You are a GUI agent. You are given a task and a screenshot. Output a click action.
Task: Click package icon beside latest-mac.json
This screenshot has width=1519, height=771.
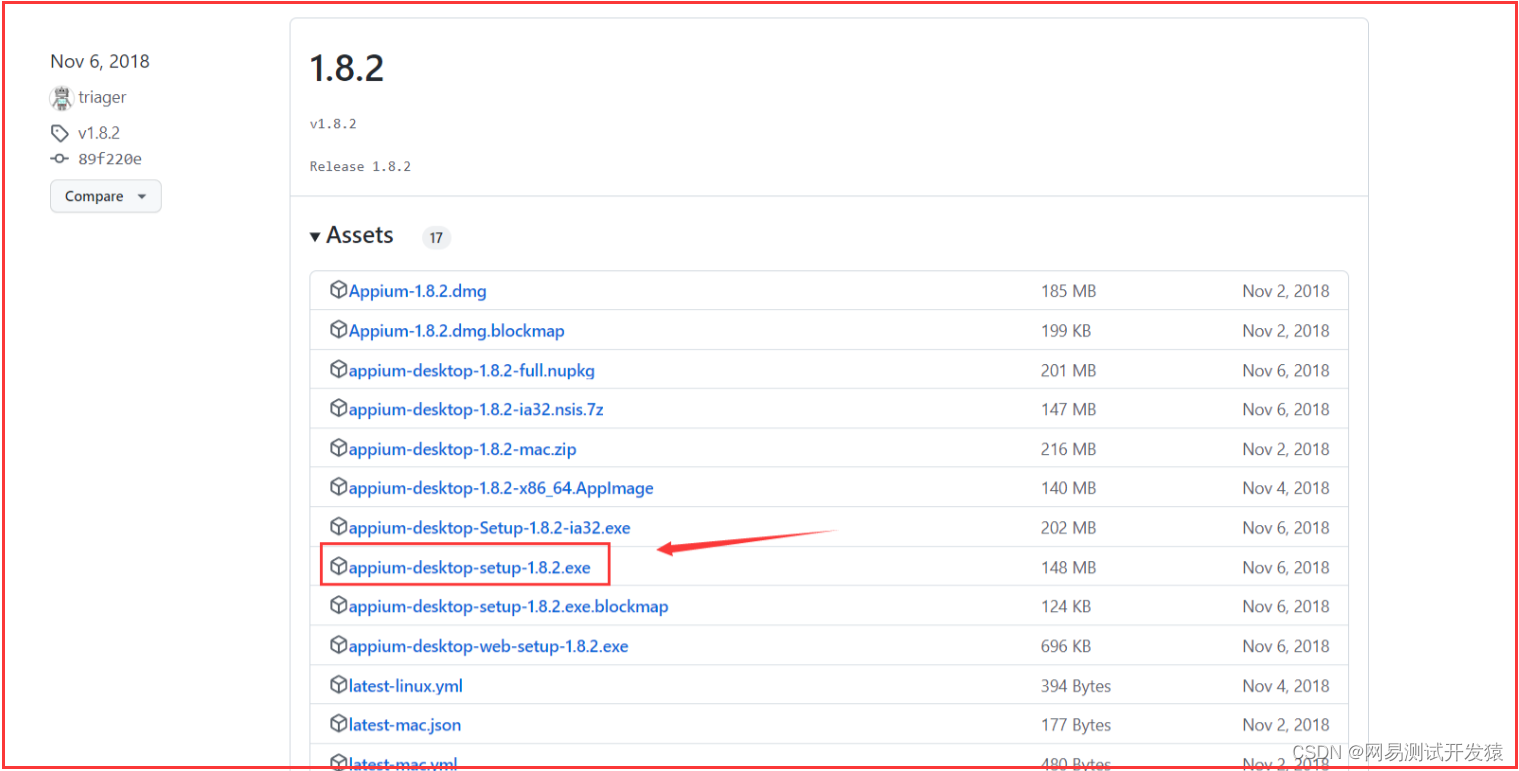[x=338, y=724]
